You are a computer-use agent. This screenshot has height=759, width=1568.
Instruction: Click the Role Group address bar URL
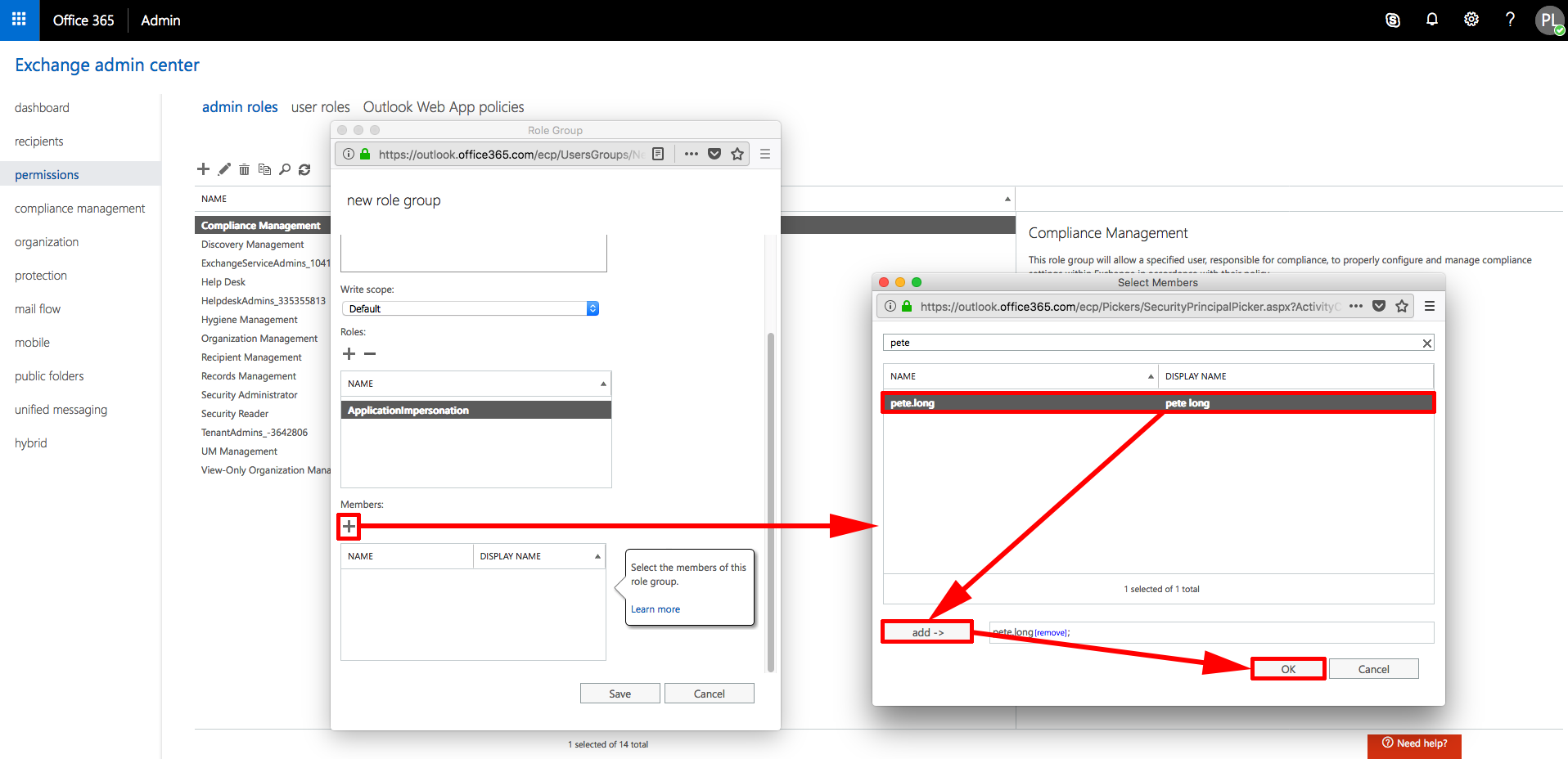tap(511, 155)
